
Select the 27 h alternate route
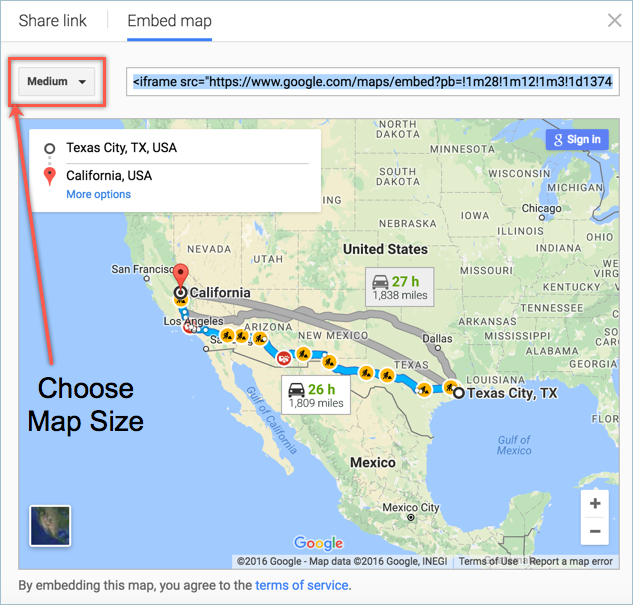pos(398,287)
